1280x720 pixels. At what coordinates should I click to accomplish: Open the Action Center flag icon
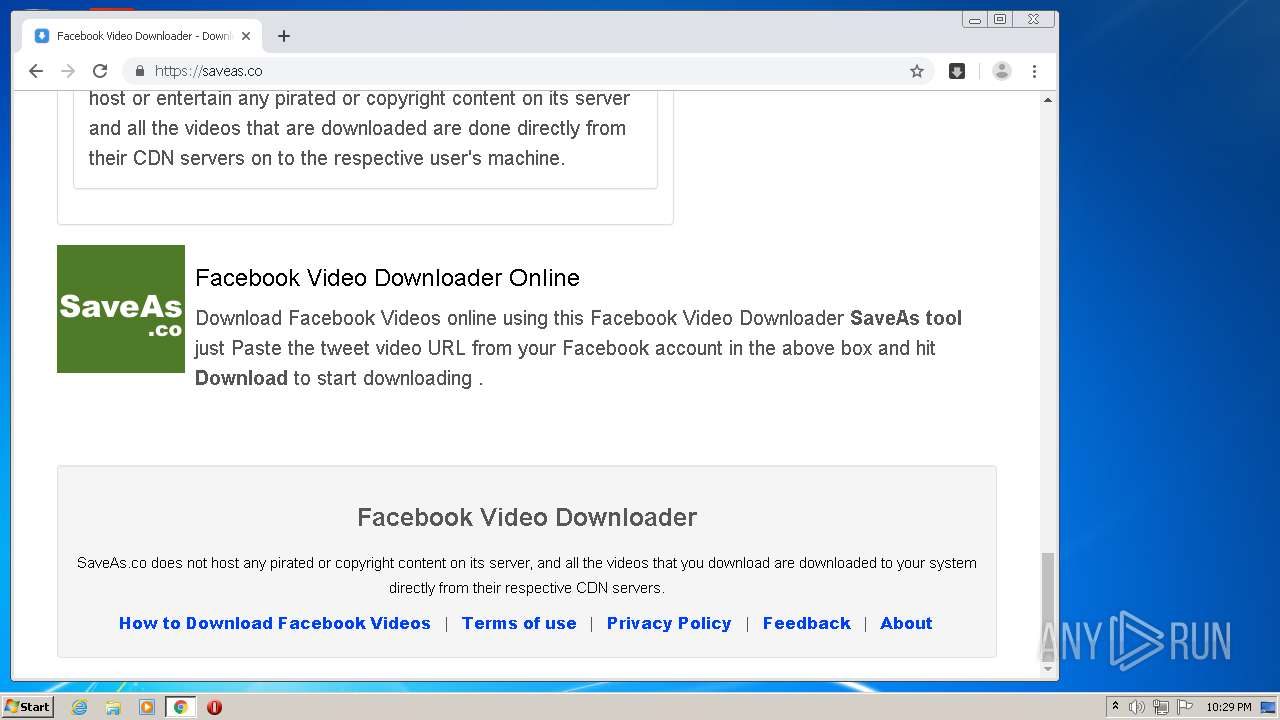pos(1185,707)
